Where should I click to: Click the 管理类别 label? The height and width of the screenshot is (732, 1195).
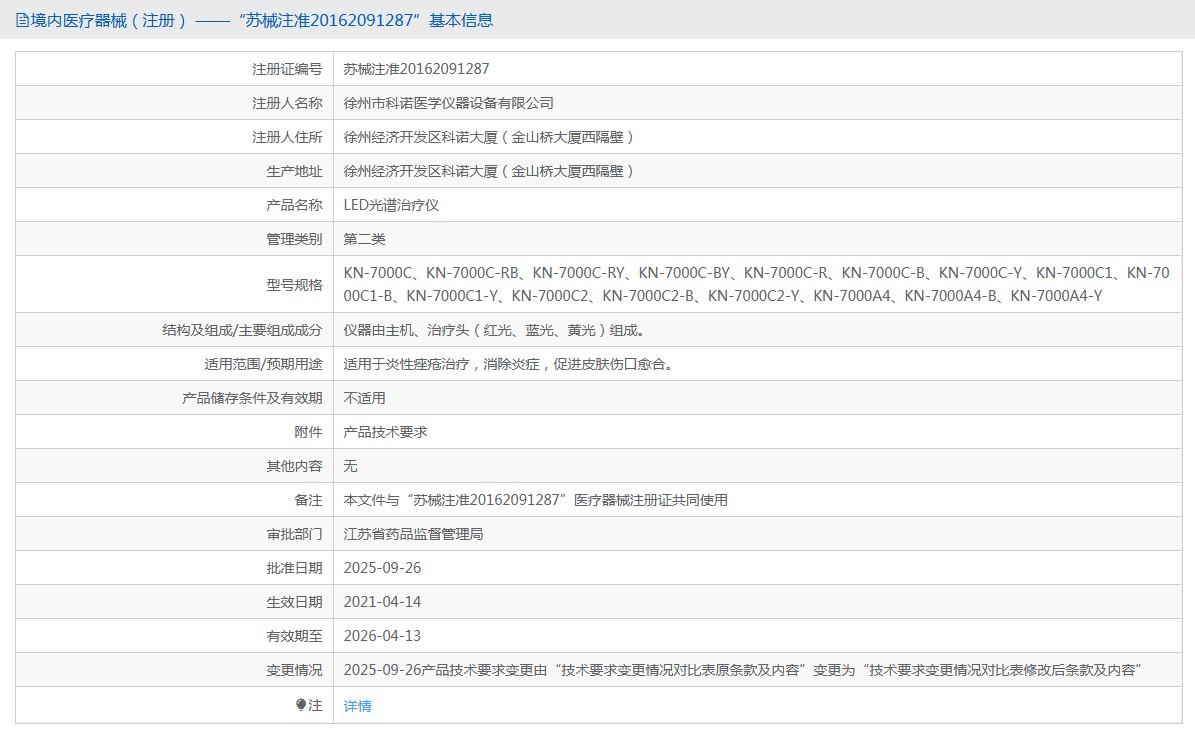point(294,239)
